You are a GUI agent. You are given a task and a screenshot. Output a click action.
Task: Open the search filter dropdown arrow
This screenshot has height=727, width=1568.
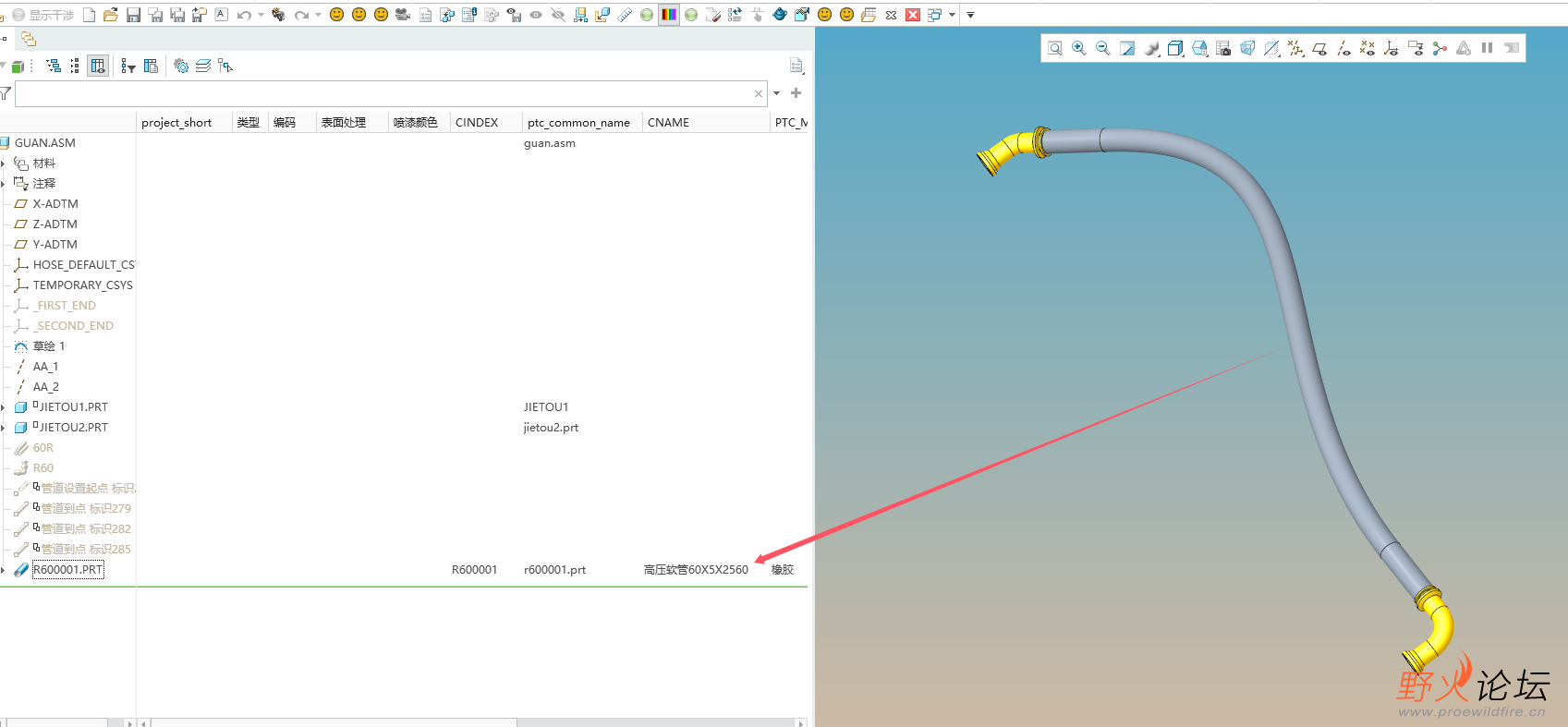(x=777, y=93)
